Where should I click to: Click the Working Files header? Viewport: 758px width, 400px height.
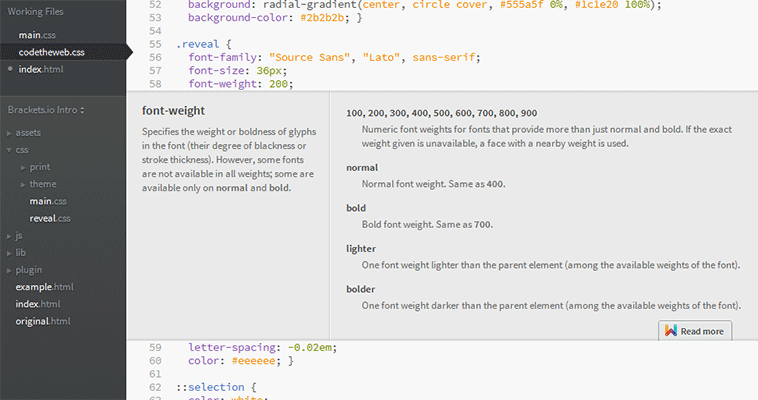click(35, 12)
